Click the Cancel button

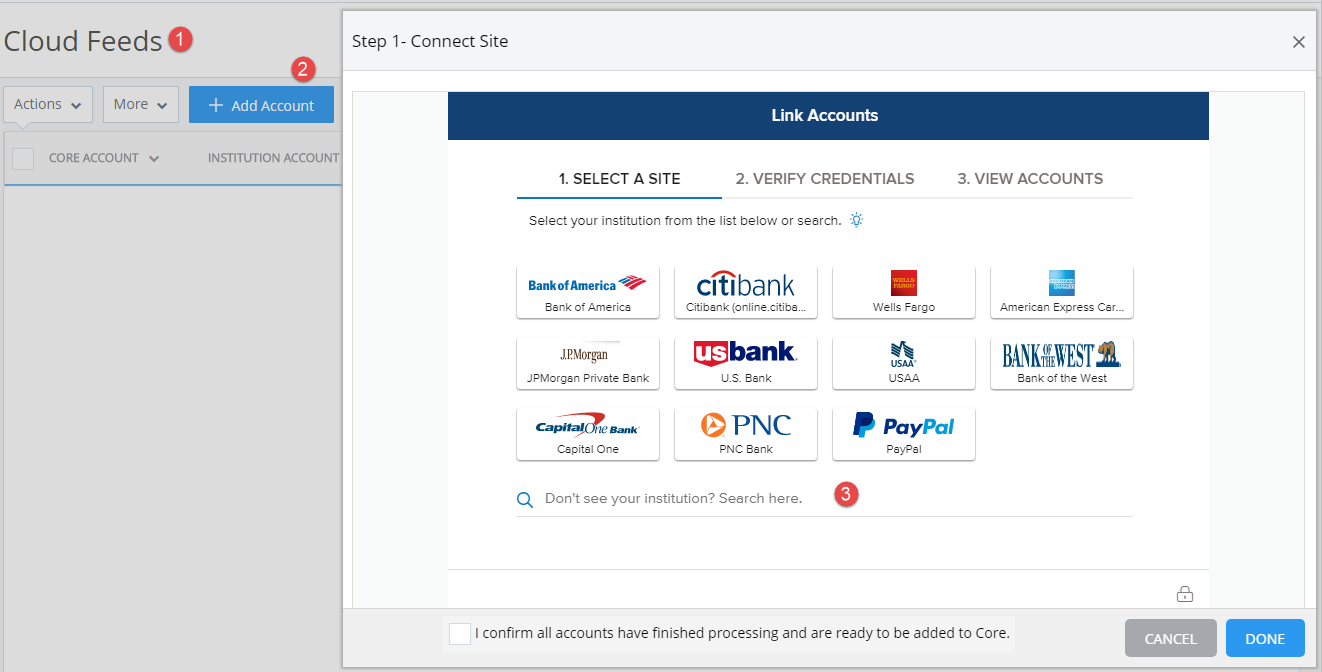coord(1171,638)
